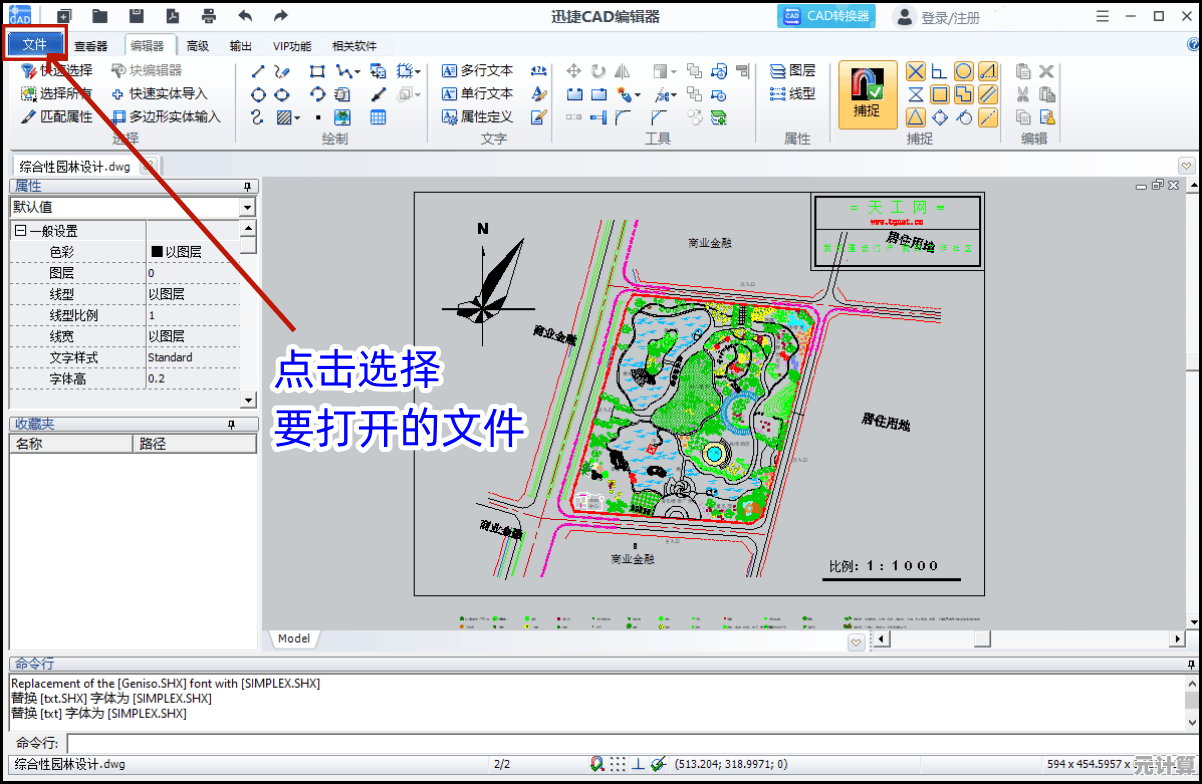Screen dimensions: 1202x784
Task: Toggle the 捕捉 snap button
Action: point(866,94)
